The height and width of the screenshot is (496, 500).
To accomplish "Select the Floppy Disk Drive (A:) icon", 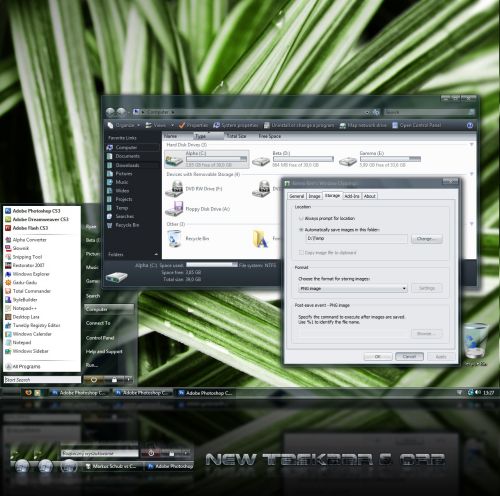I will 174,209.
